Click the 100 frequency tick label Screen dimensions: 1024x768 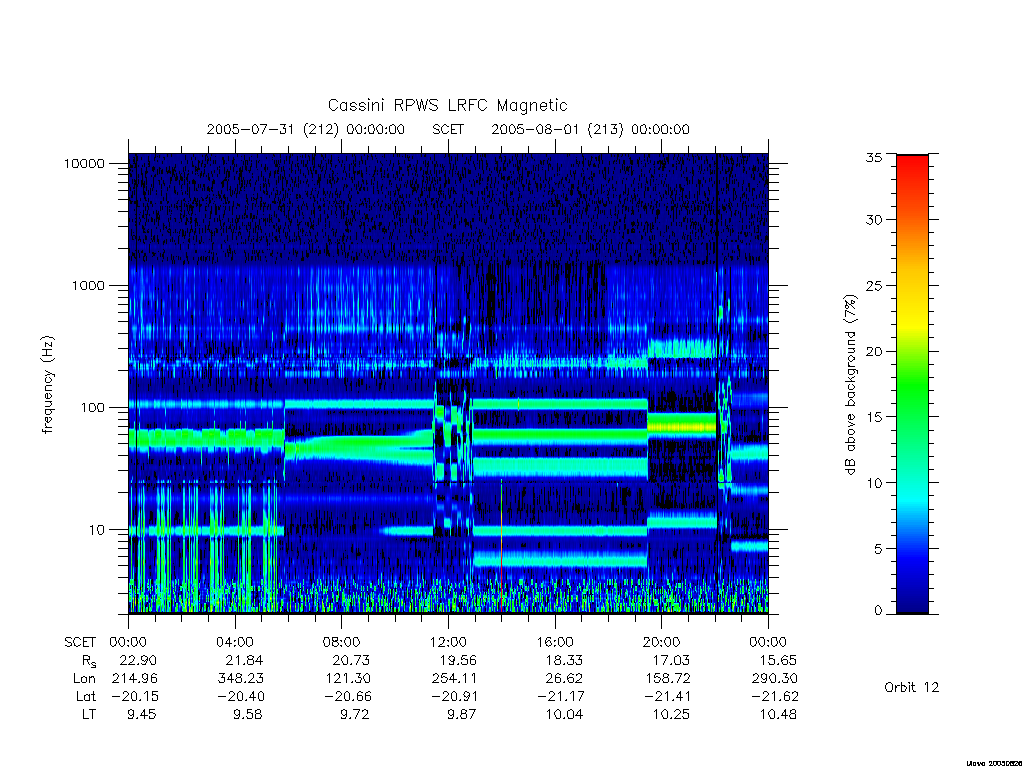pos(92,408)
